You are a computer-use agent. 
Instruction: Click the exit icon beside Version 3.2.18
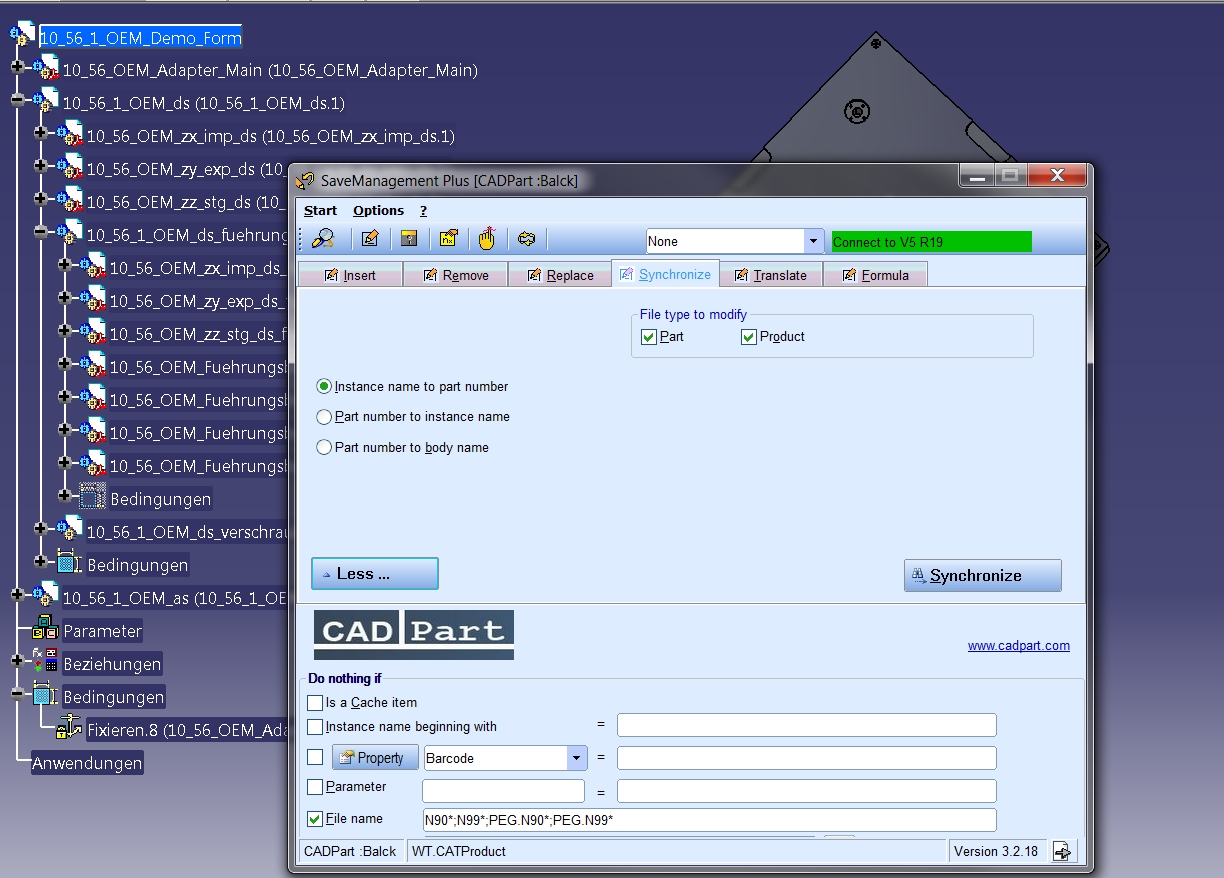pos(1061,851)
